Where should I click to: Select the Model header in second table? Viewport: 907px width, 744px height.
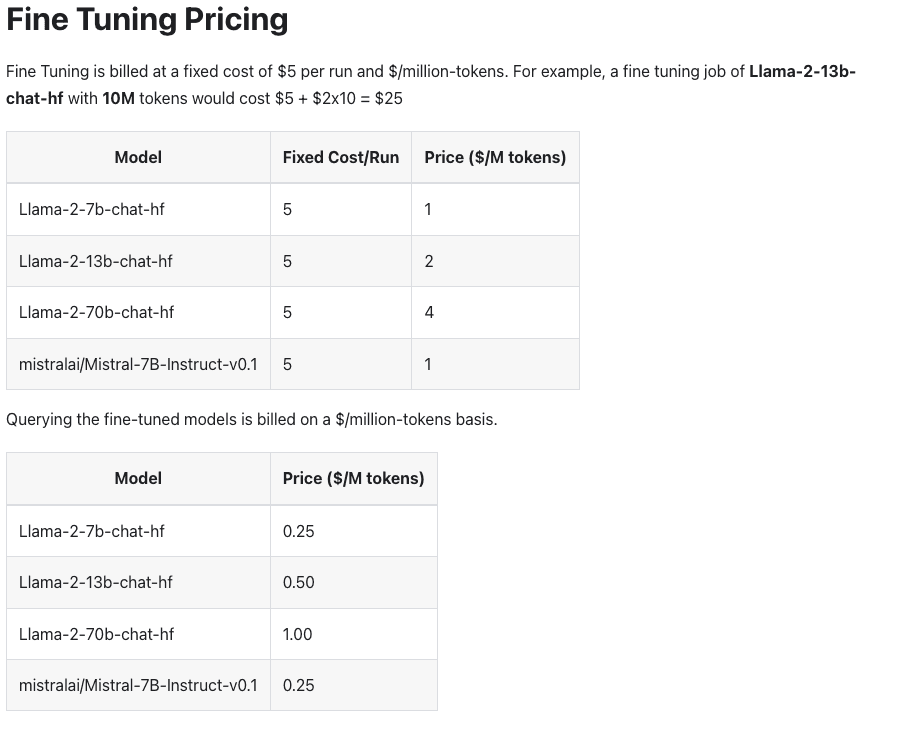(138, 478)
